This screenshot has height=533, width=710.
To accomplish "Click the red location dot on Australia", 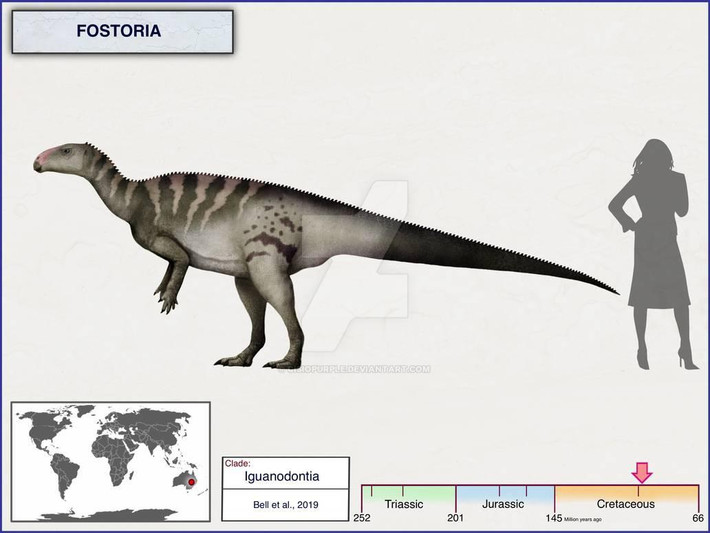I will click(x=191, y=482).
